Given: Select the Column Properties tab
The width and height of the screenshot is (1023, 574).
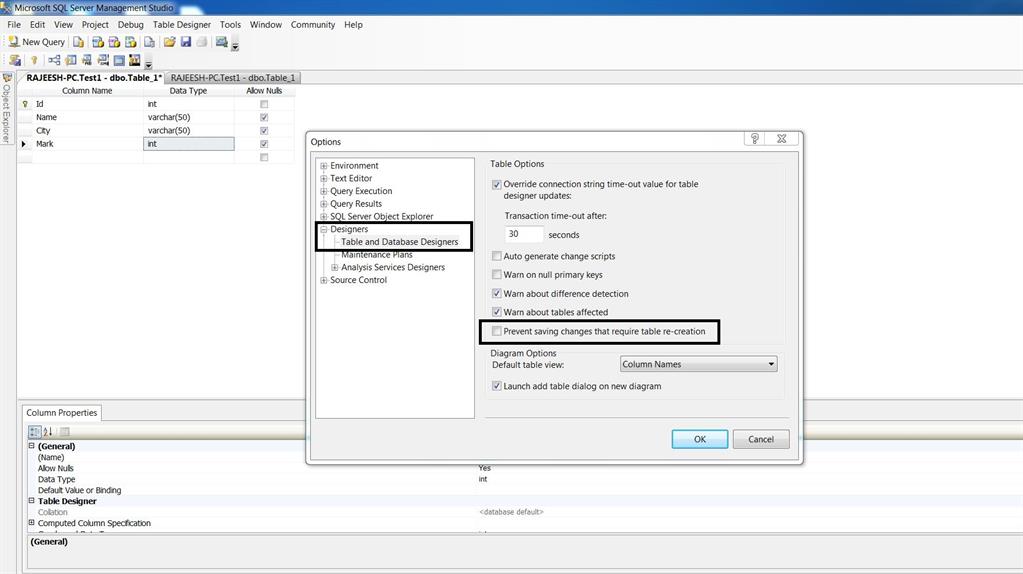Looking at the screenshot, I should tap(61, 413).
